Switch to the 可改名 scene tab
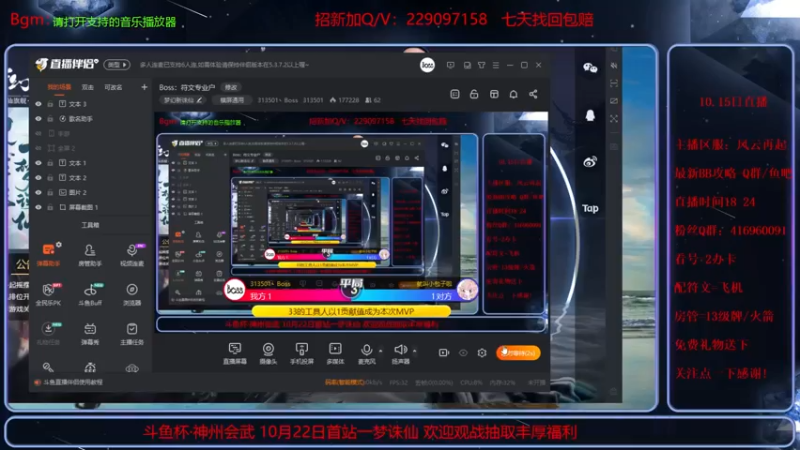This screenshot has height=450, width=800. point(113,87)
